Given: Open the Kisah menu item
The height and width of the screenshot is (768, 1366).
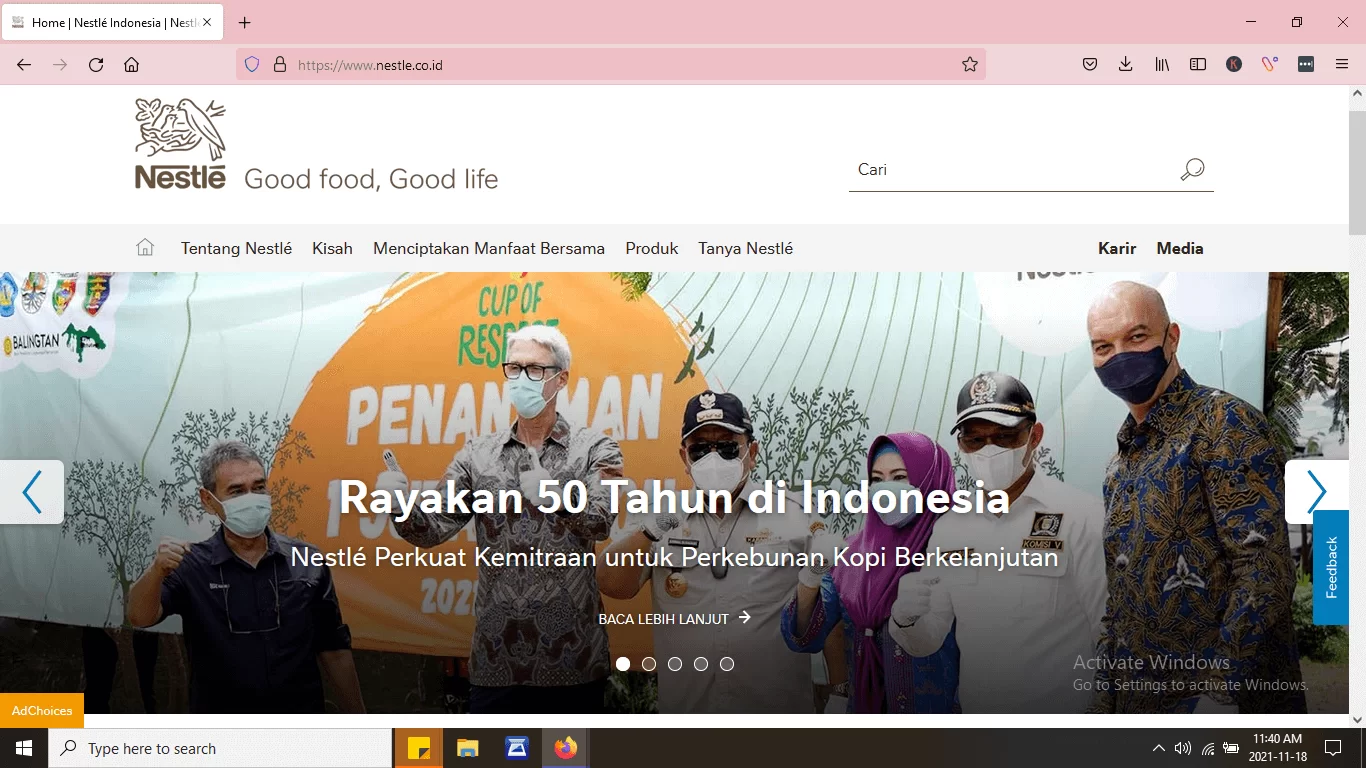Looking at the screenshot, I should [x=332, y=248].
